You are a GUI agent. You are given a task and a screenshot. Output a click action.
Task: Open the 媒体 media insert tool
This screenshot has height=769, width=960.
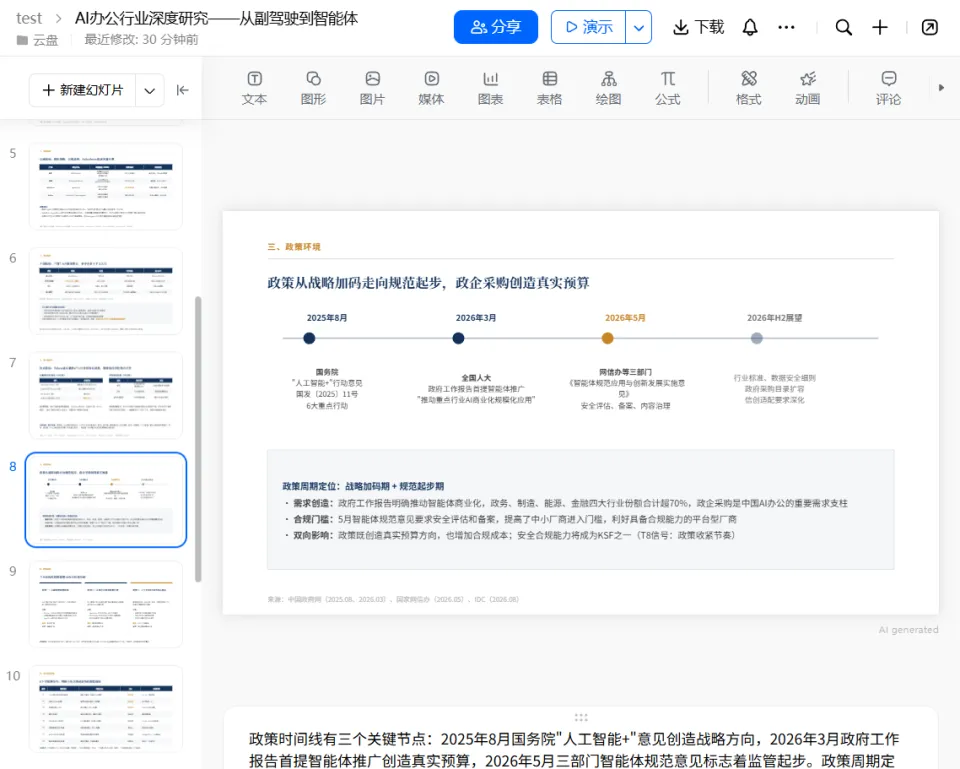pyautogui.click(x=431, y=89)
